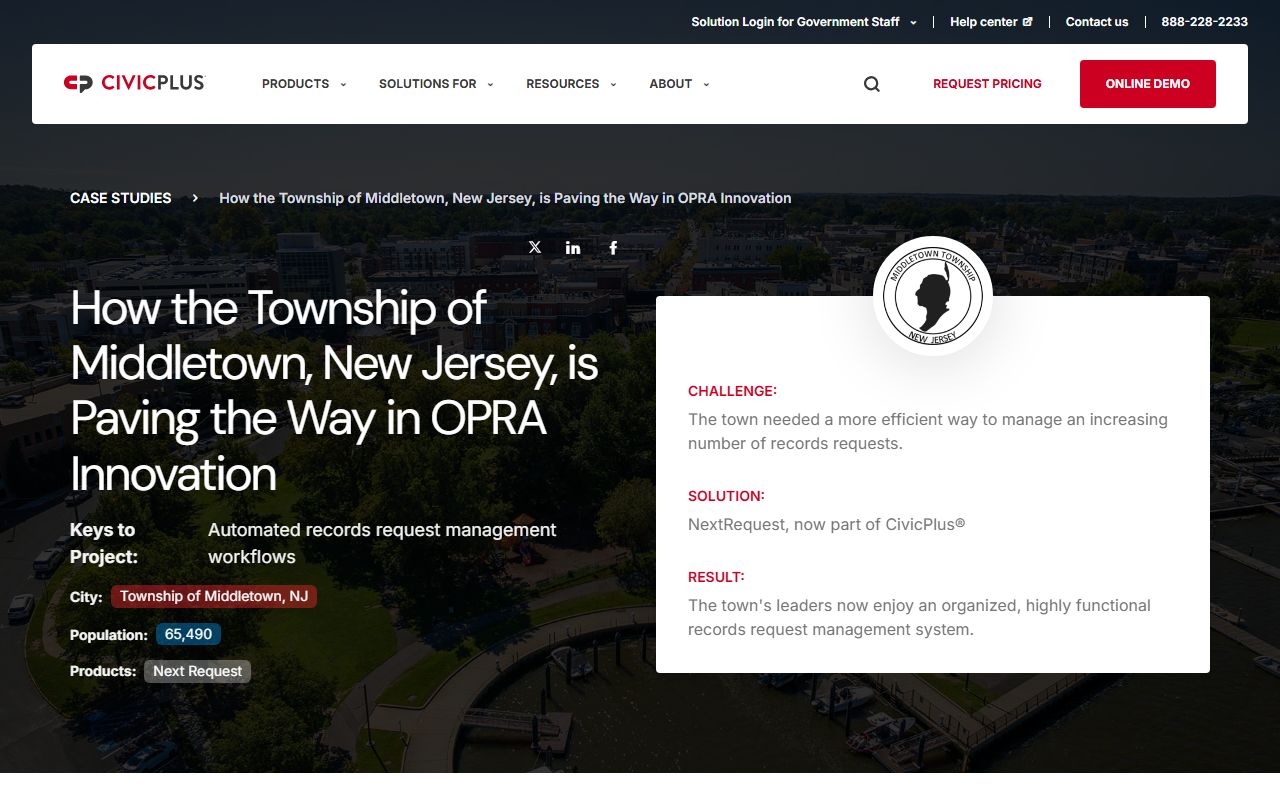Expand Solution Login for Government Staff
The width and height of the screenshot is (1280, 800).
804,22
